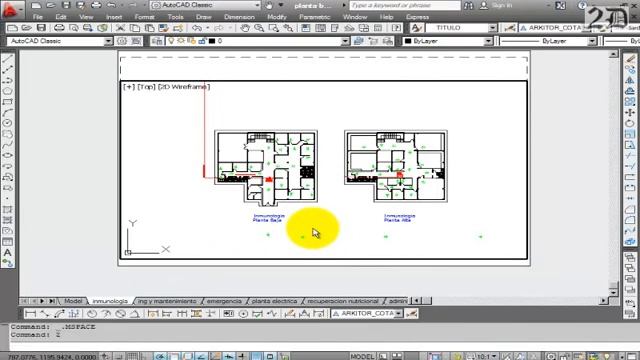Open the Modify menu
Viewport: 640px width, 360px height.
pos(277,17)
